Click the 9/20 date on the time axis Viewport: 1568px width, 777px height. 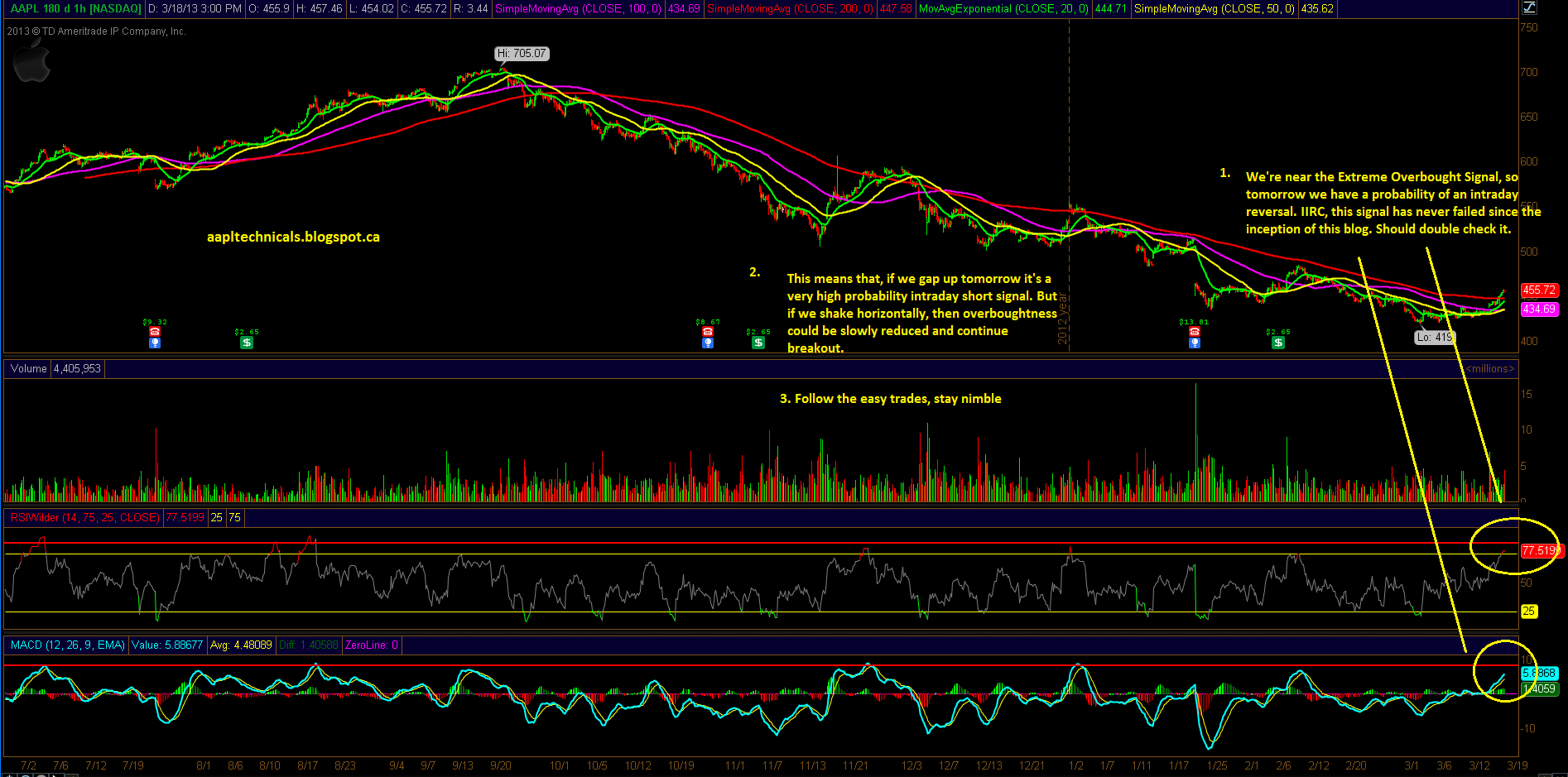coord(500,765)
